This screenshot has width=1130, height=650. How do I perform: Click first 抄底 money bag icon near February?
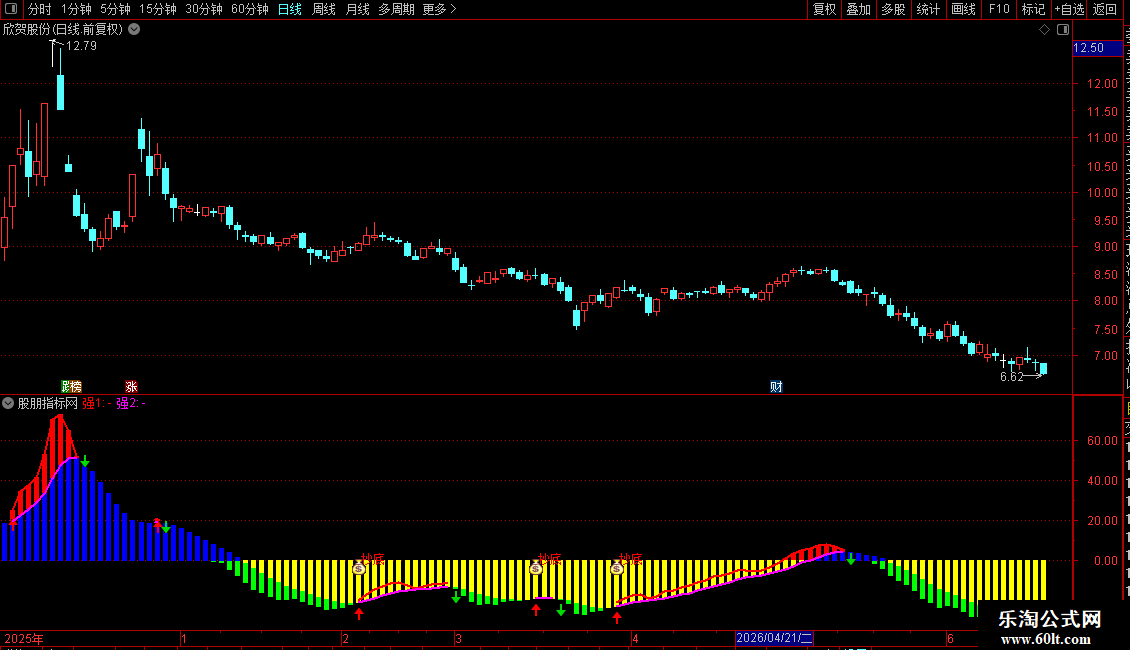(359, 569)
